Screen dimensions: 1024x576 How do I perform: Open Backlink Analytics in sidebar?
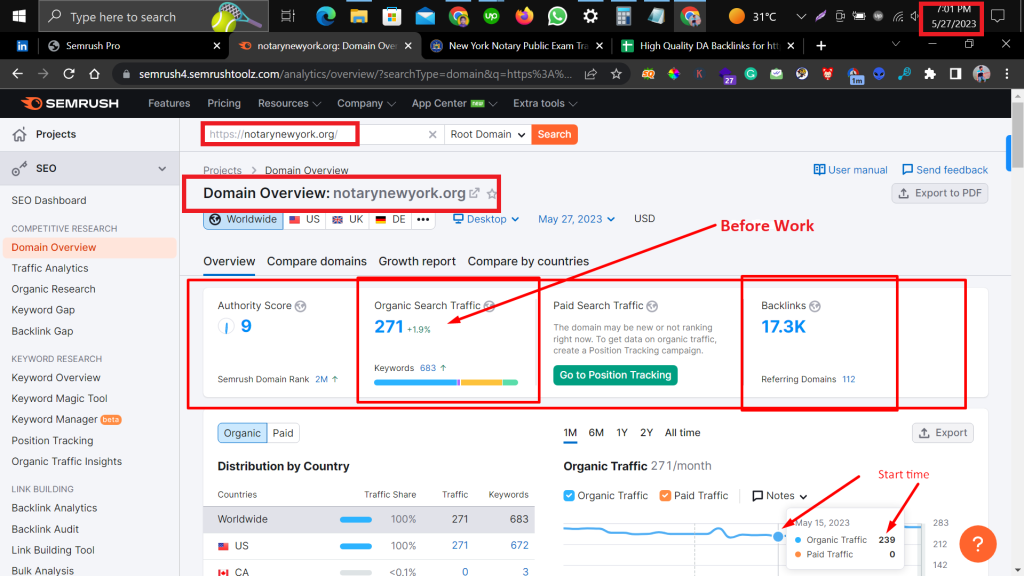54,508
